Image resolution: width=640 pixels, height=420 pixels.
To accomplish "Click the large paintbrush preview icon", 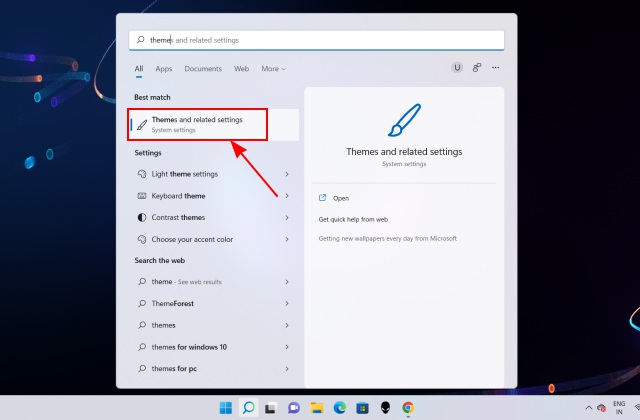I will tap(404, 120).
